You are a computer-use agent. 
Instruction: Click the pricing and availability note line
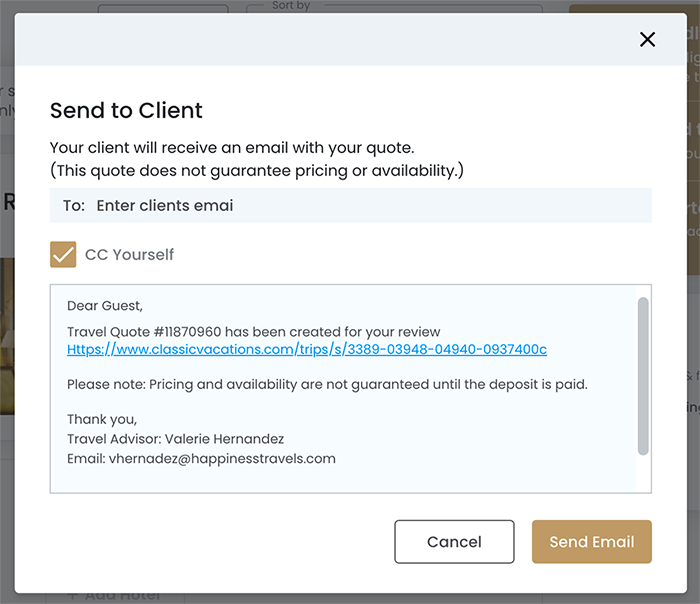click(x=326, y=384)
